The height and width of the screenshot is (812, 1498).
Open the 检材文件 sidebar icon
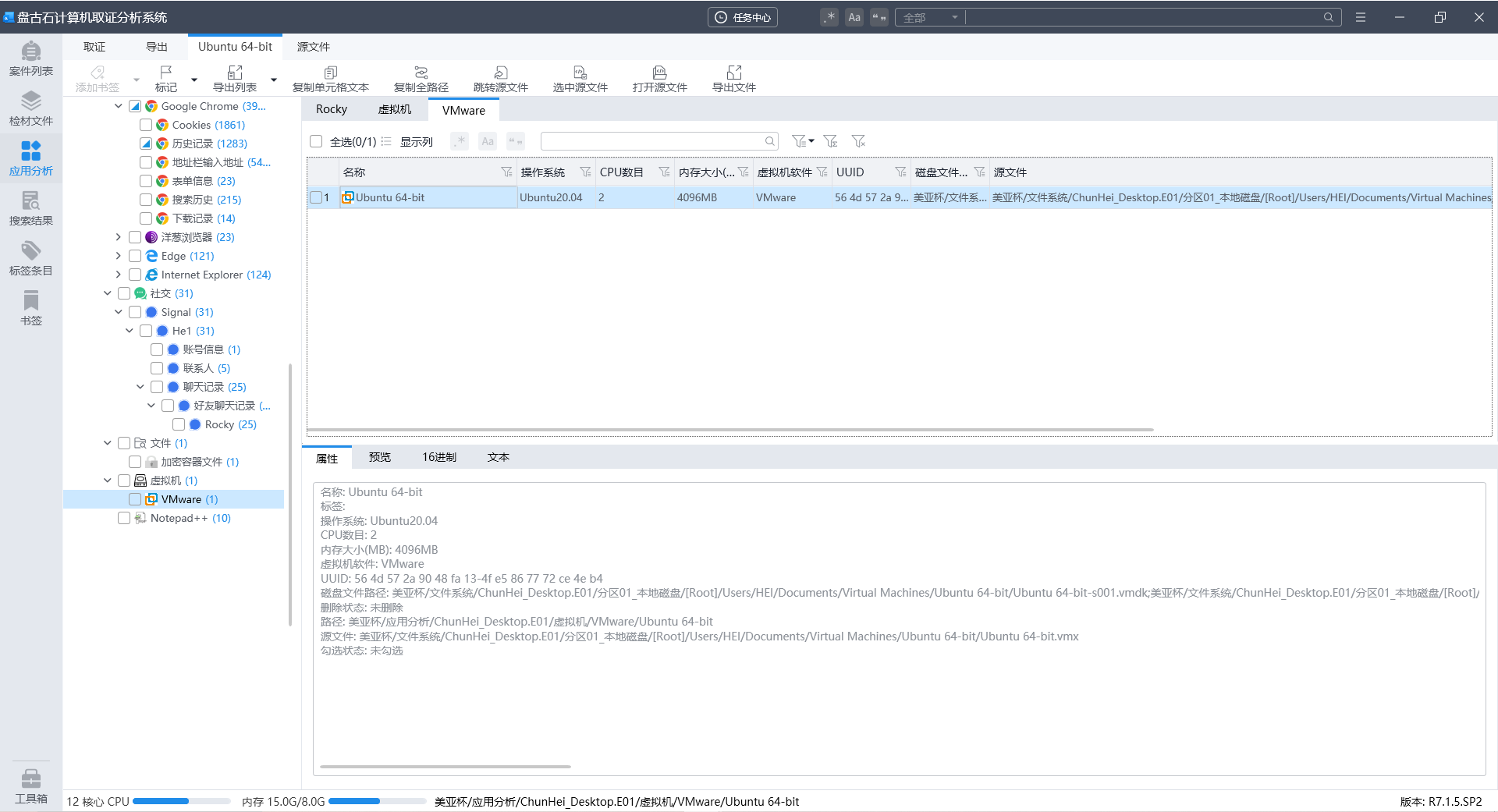pos(30,109)
